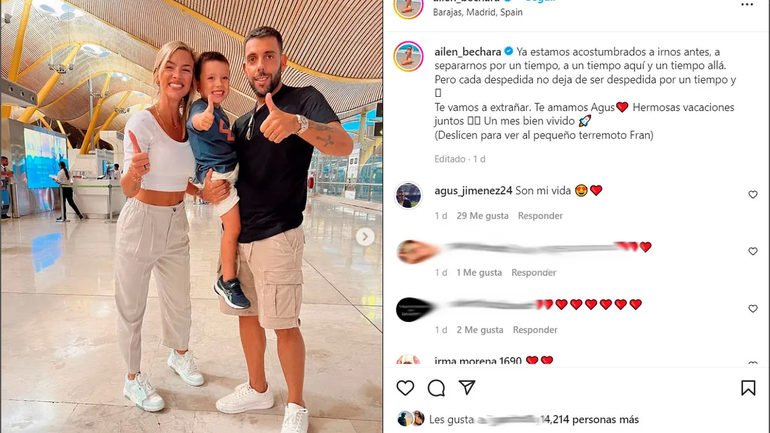This screenshot has height=433, width=770.
Task: Open Barajas, Madrid, Spain location
Action: click(x=477, y=12)
